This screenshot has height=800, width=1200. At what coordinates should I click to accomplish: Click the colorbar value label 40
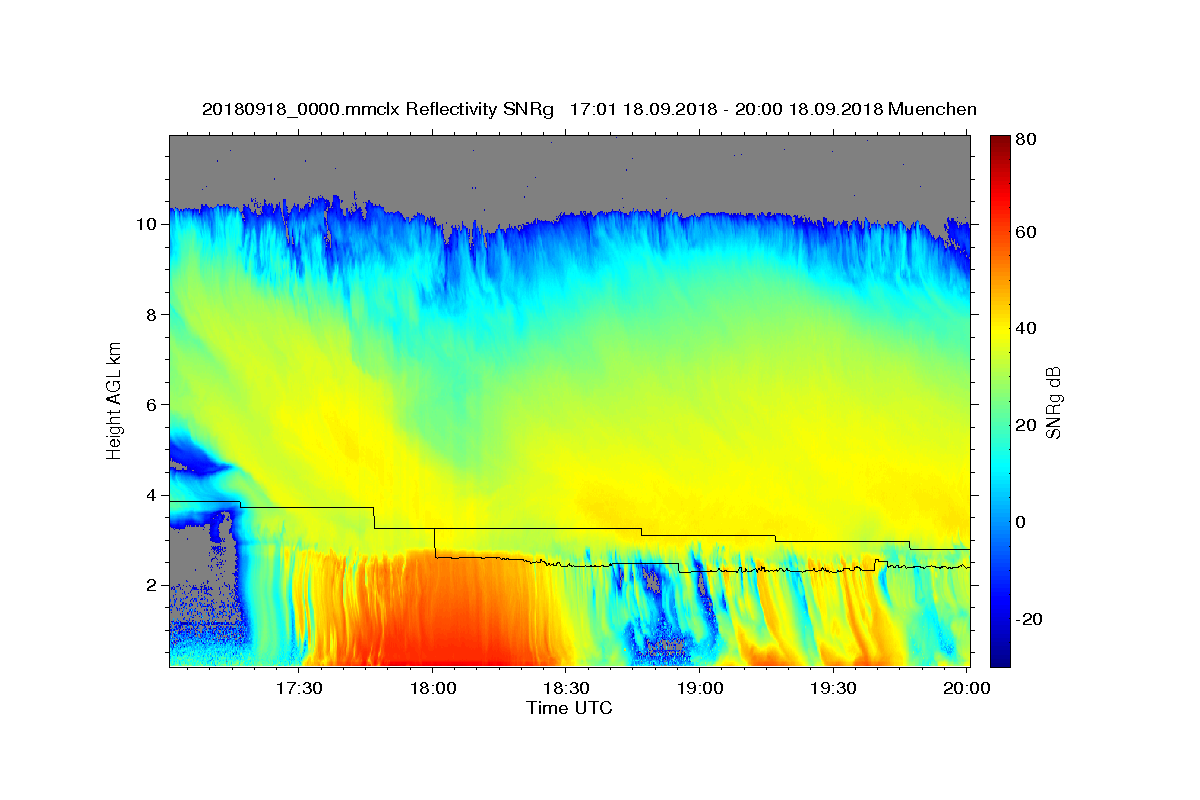coord(1027,328)
